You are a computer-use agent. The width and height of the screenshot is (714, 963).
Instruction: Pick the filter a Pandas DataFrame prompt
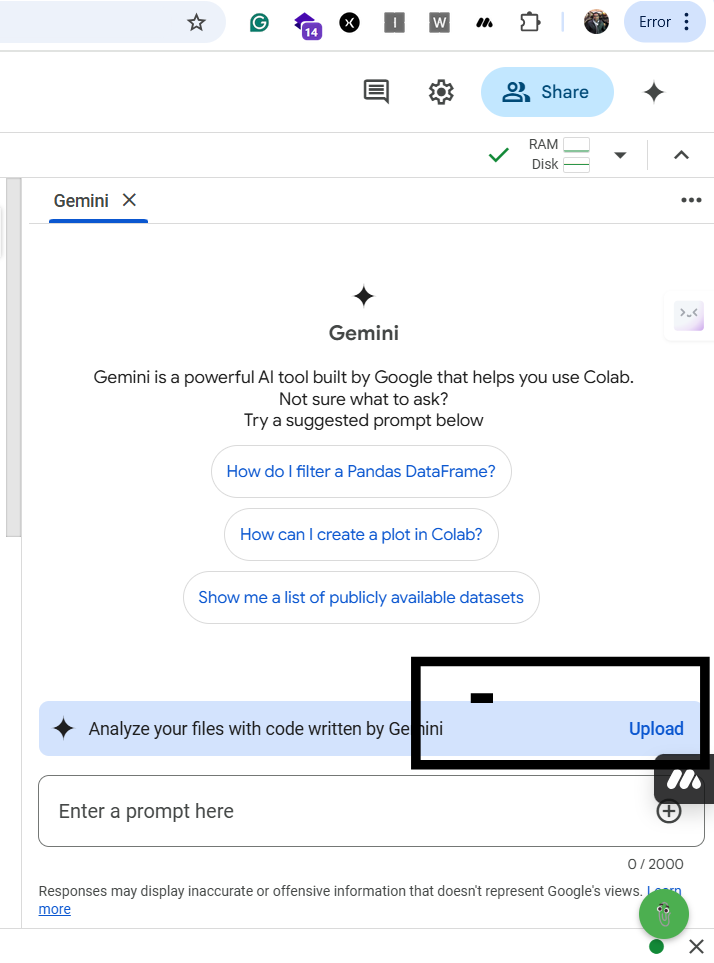pyautogui.click(x=361, y=472)
